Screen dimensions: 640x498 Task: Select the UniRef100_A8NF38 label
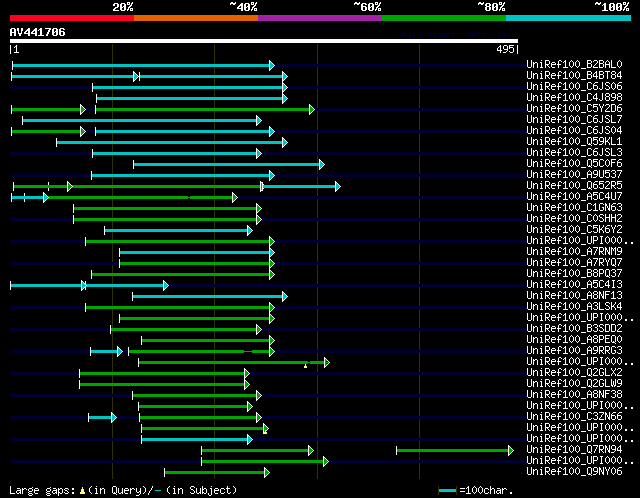(574, 395)
